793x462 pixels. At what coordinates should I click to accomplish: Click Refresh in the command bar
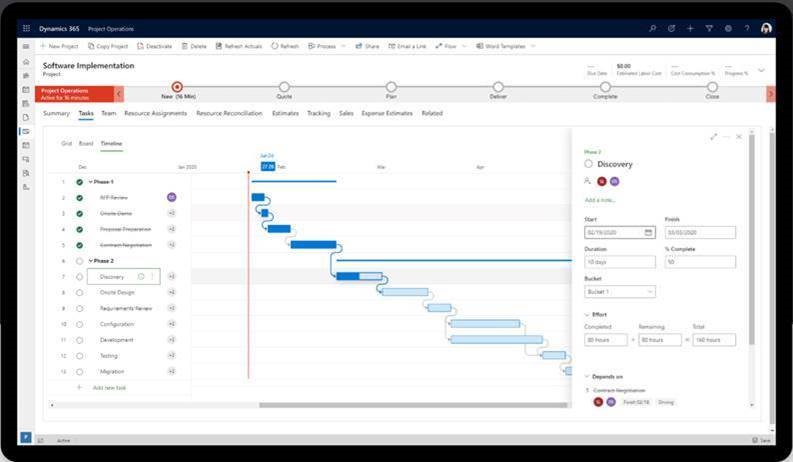point(284,46)
